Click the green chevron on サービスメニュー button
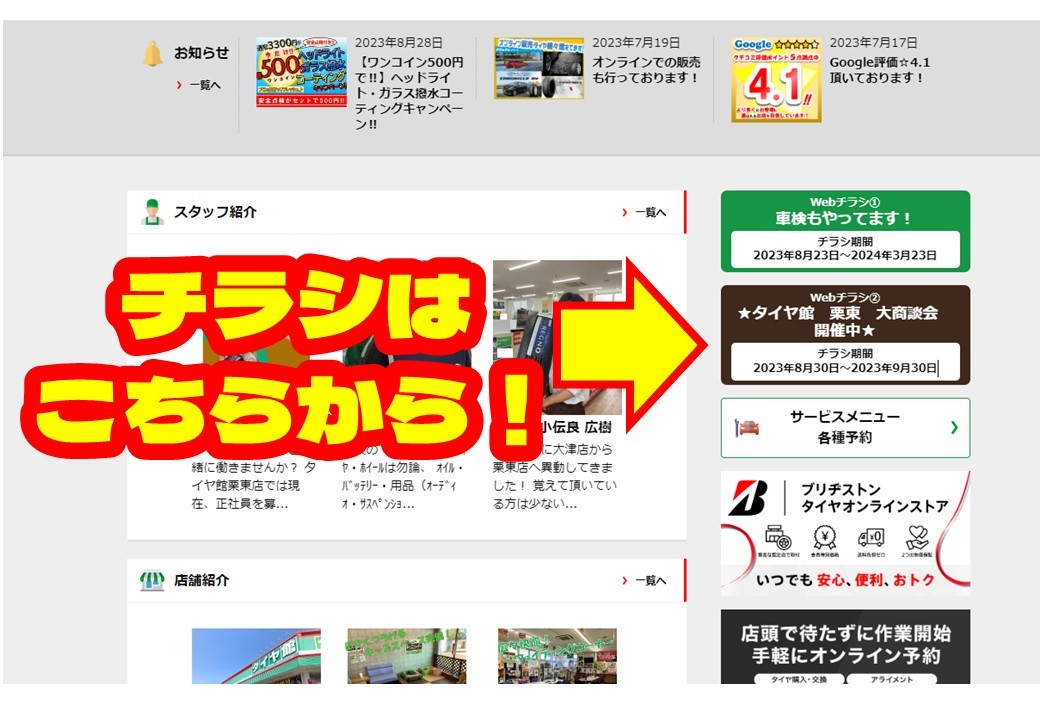The width and height of the screenshot is (1040, 720). coord(954,428)
